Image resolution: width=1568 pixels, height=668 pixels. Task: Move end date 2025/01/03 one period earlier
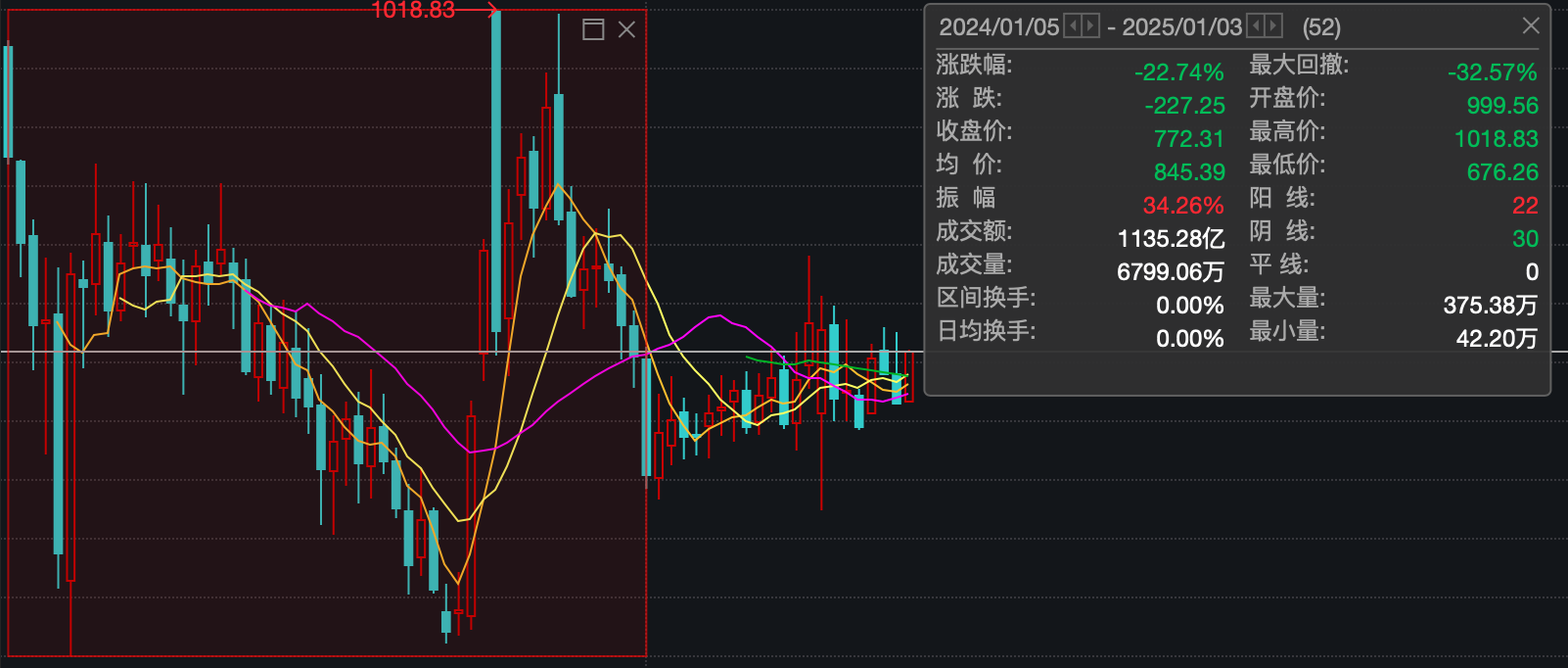click(1256, 25)
